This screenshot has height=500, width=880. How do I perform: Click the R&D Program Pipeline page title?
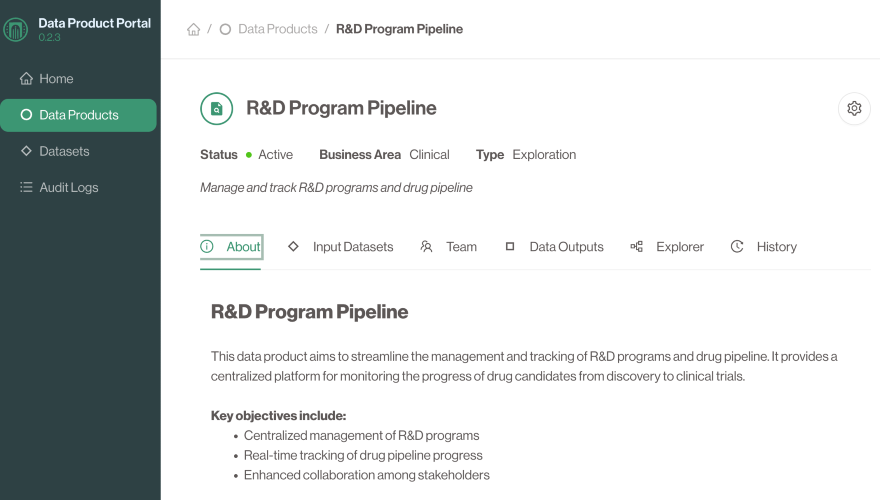pyautogui.click(x=341, y=108)
